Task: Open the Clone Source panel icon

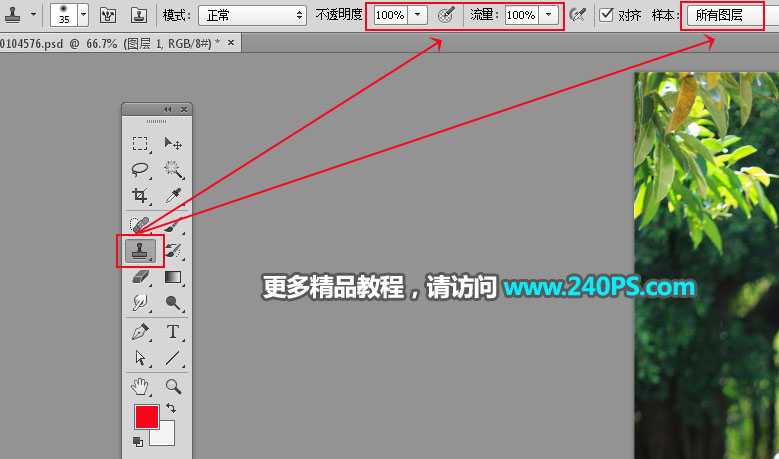Action: [x=139, y=15]
